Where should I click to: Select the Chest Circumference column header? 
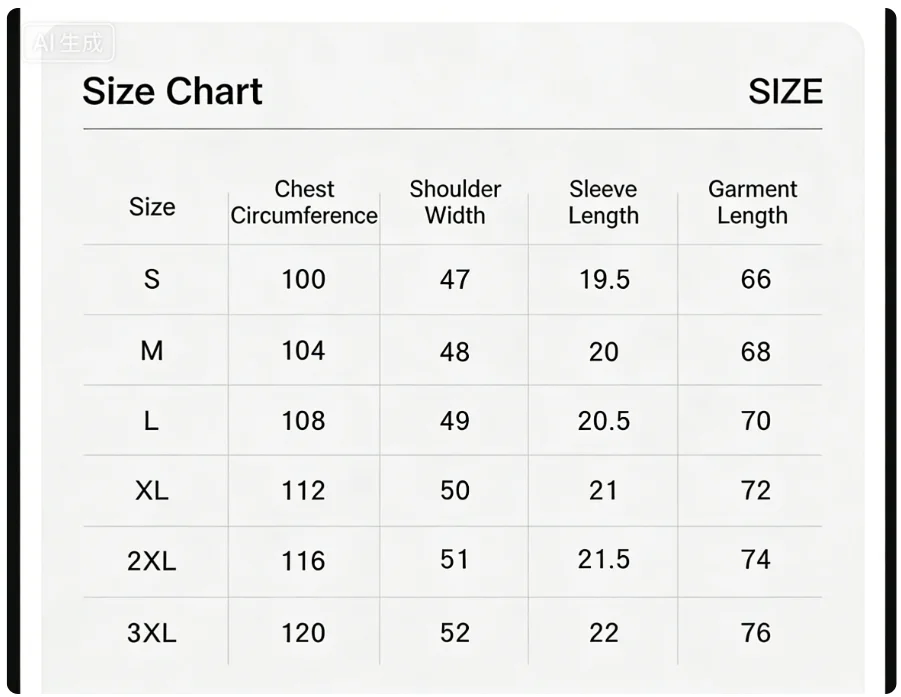point(304,202)
